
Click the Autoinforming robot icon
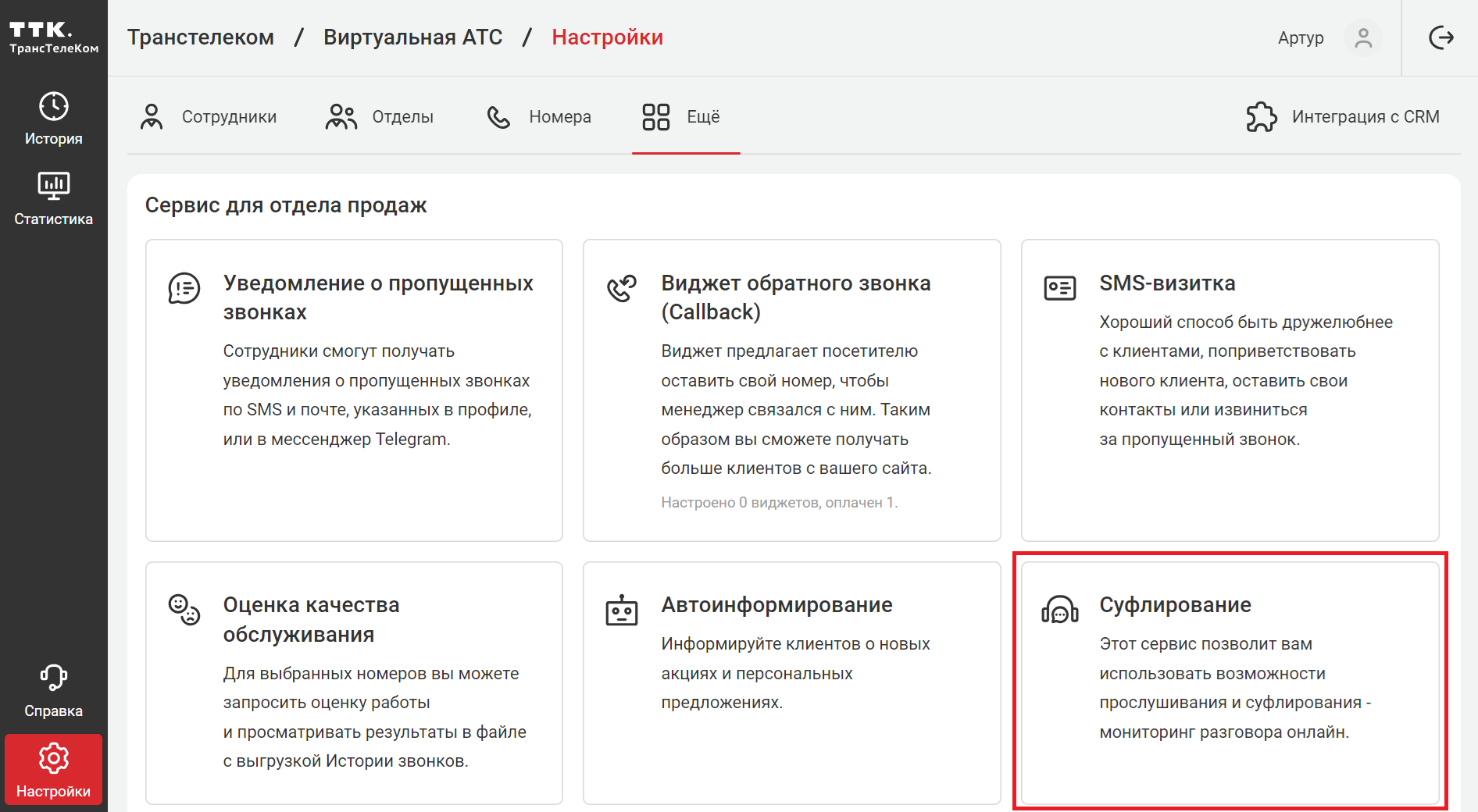tap(622, 611)
